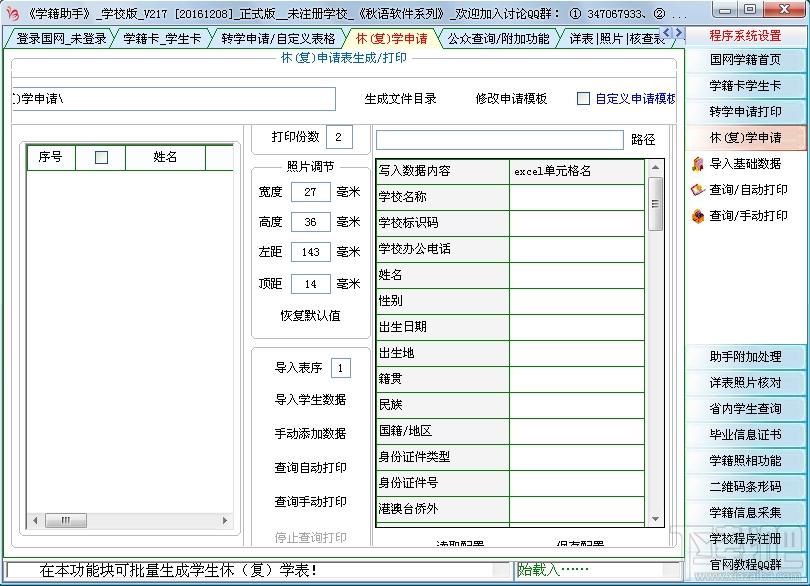Open 省内学生查询 in the sidebar

tap(745, 409)
